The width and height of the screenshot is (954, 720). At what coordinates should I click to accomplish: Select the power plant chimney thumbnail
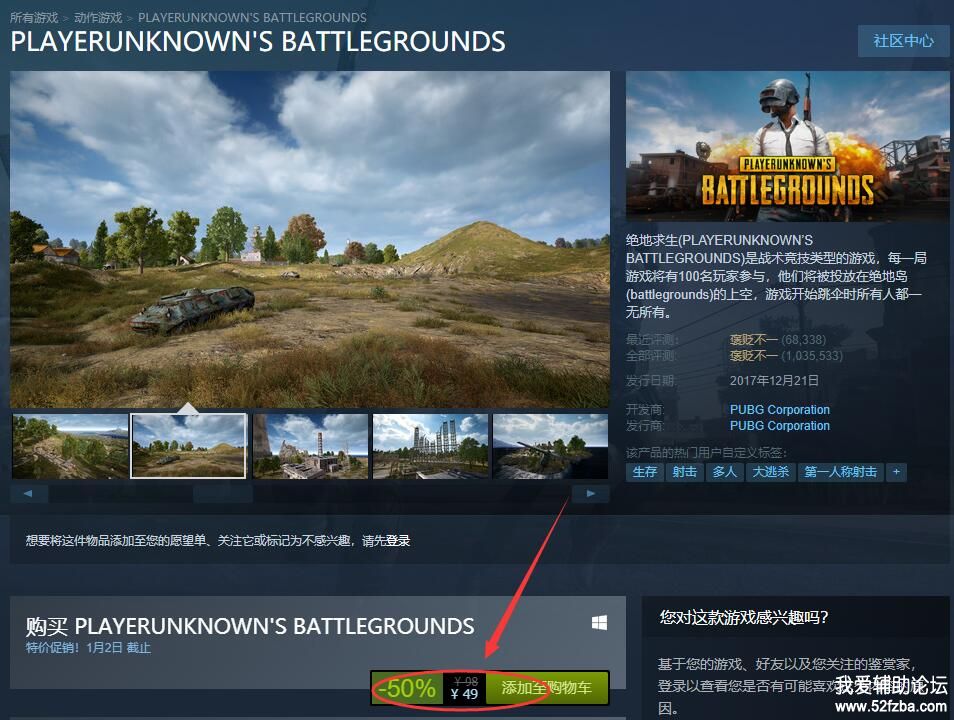pyautogui.click(x=310, y=446)
